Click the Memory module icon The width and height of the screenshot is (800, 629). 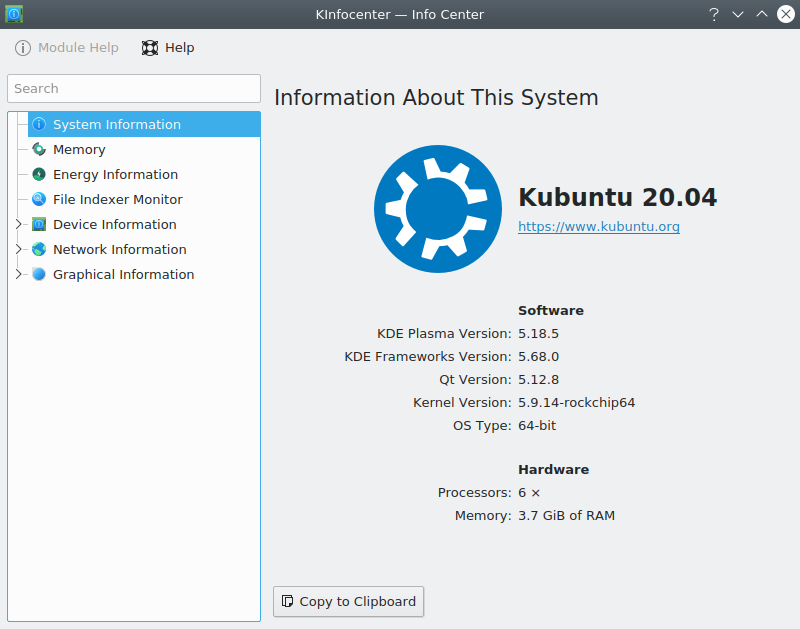pyautogui.click(x=39, y=150)
